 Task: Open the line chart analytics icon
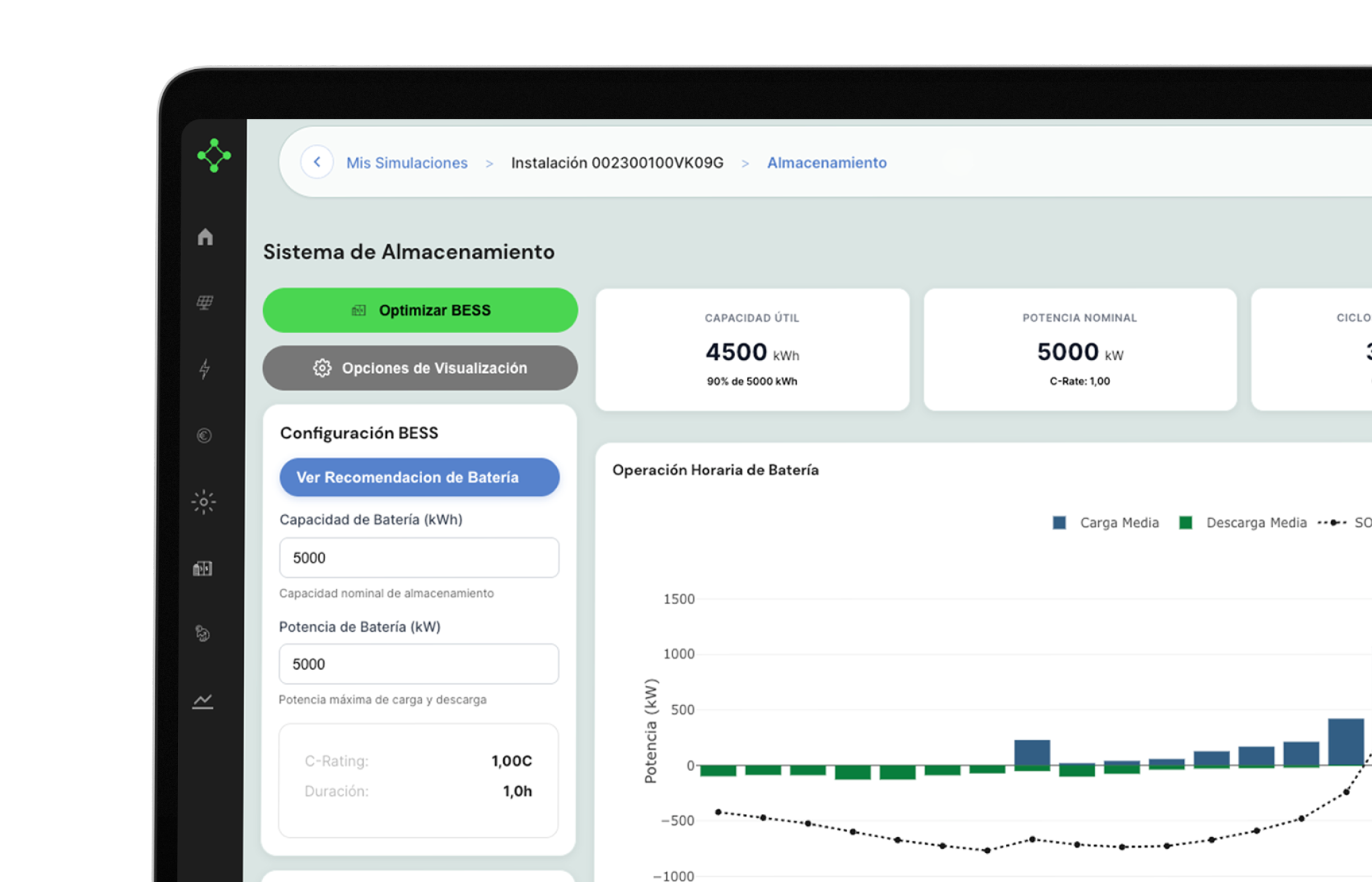click(x=202, y=701)
